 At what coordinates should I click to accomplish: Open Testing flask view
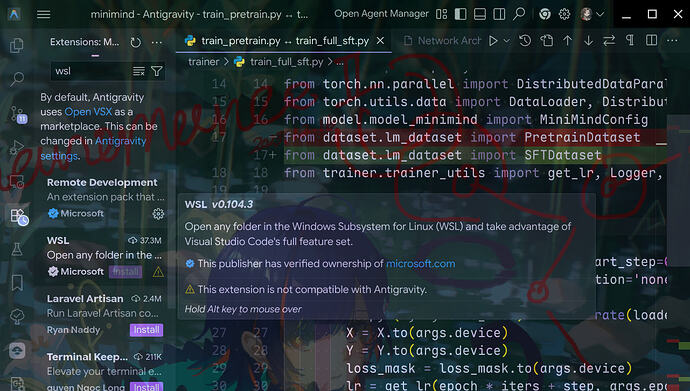(x=17, y=249)
